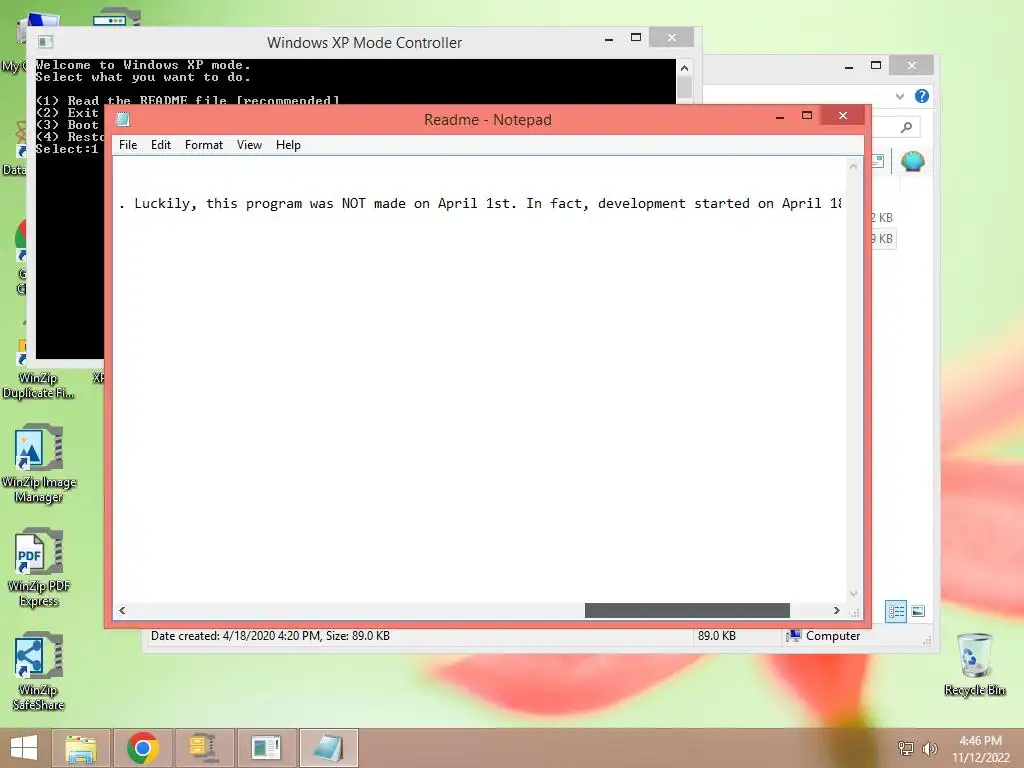This screenshot has width=1024, height=768.
Task: Expand the ribbon chevron in Explorer window
Action: [900, 97]
